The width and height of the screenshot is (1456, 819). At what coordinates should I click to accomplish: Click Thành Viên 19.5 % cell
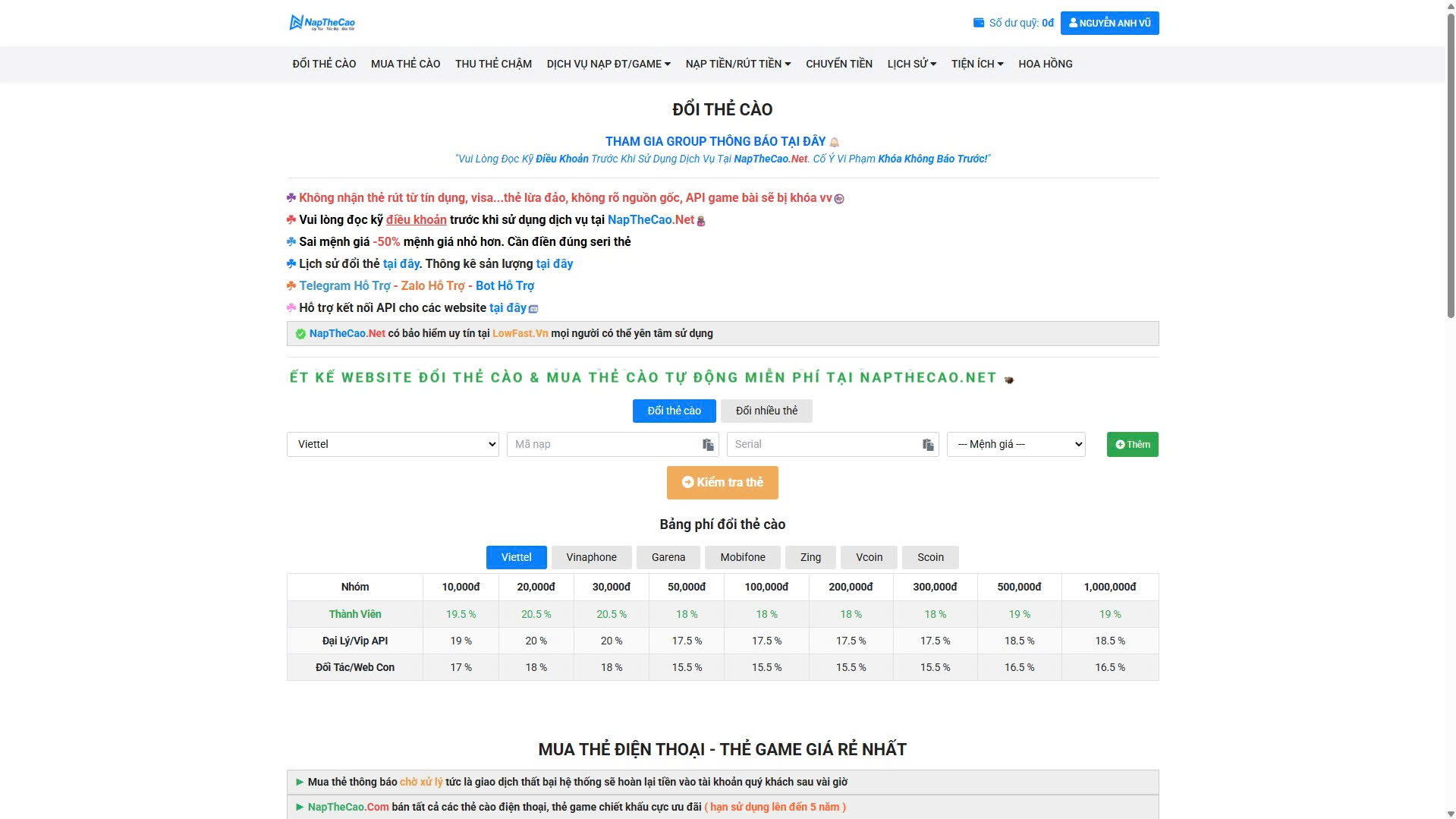click(461, 614)
